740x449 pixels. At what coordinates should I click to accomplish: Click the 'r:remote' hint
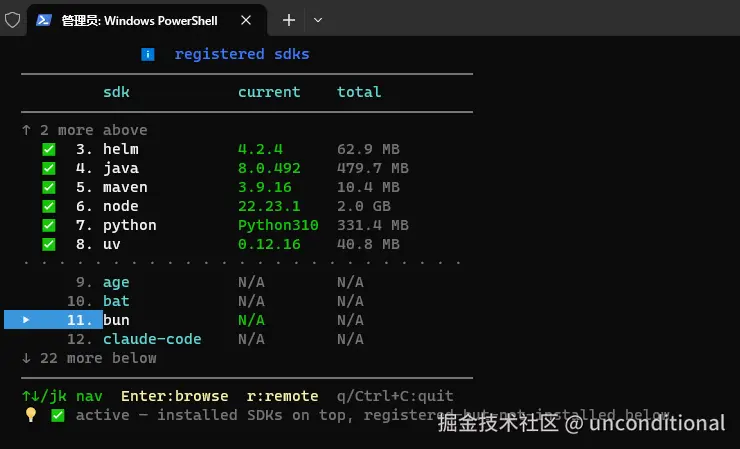tap(282, 396)
